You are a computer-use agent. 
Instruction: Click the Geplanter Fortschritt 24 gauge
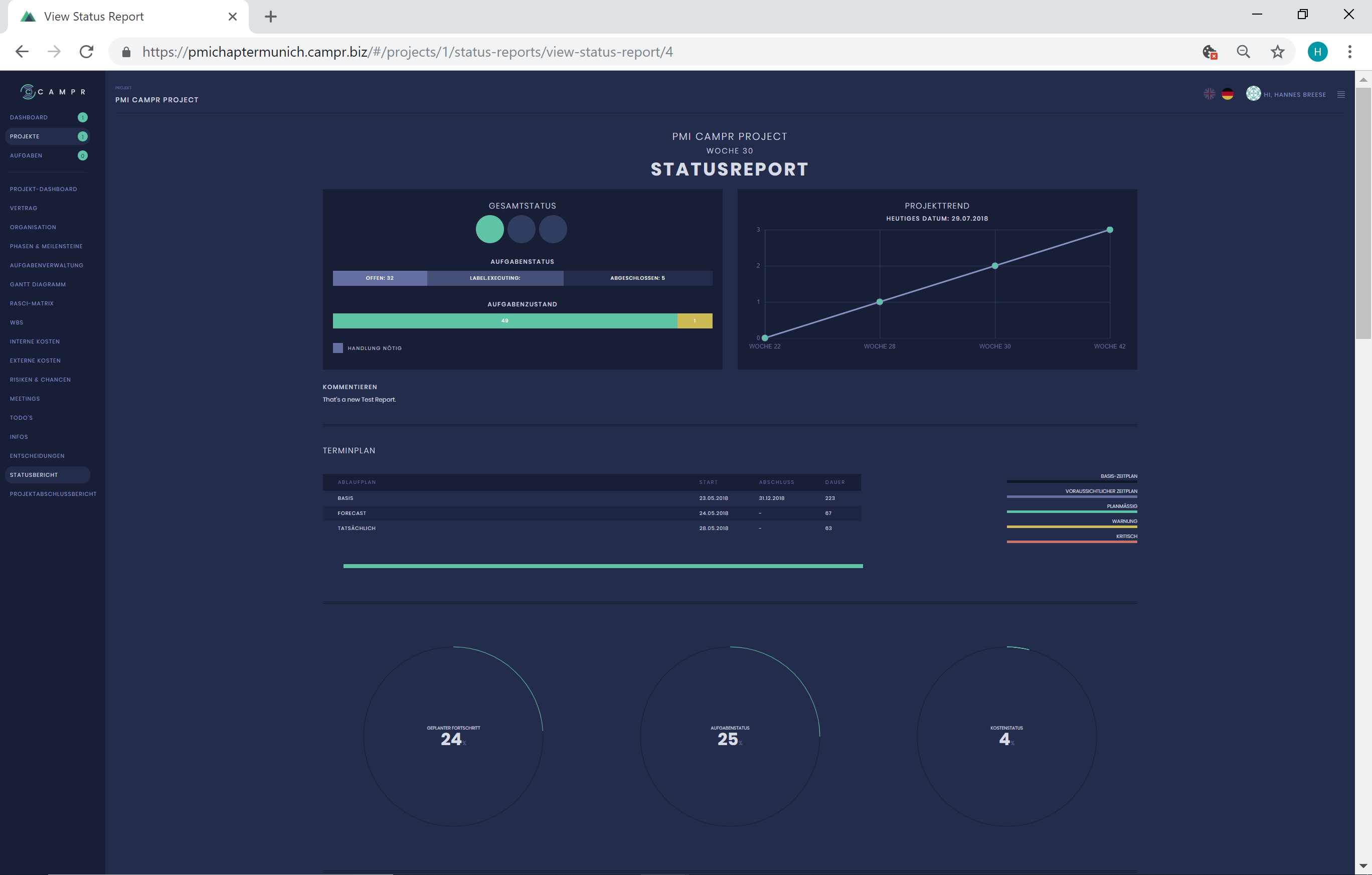(453, 736)
